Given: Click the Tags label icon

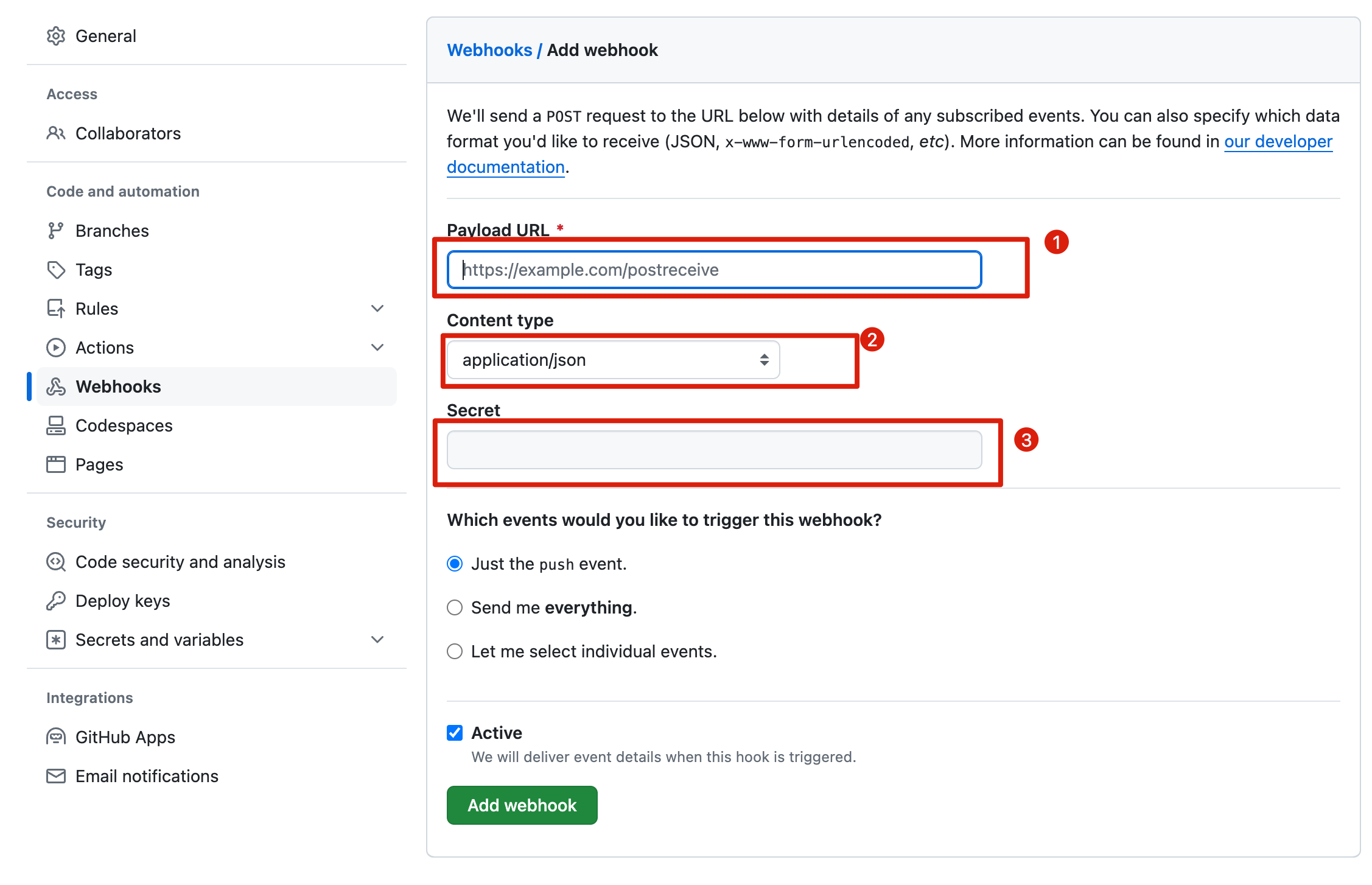Looking at the screenshot, I should [x=56, y=270].
